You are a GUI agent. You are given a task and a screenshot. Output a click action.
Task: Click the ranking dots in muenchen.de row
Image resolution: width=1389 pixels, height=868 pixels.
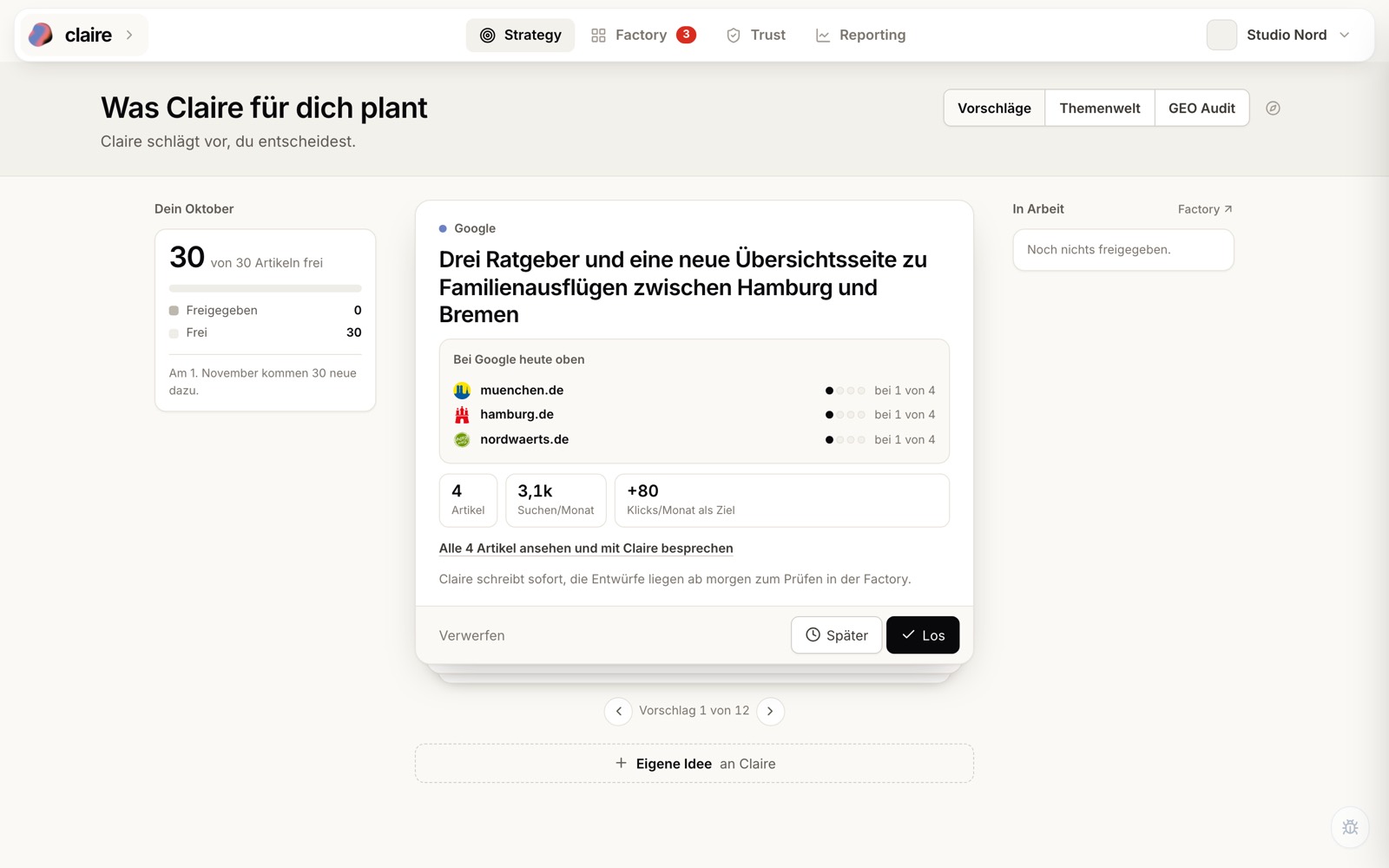point(845,391)
